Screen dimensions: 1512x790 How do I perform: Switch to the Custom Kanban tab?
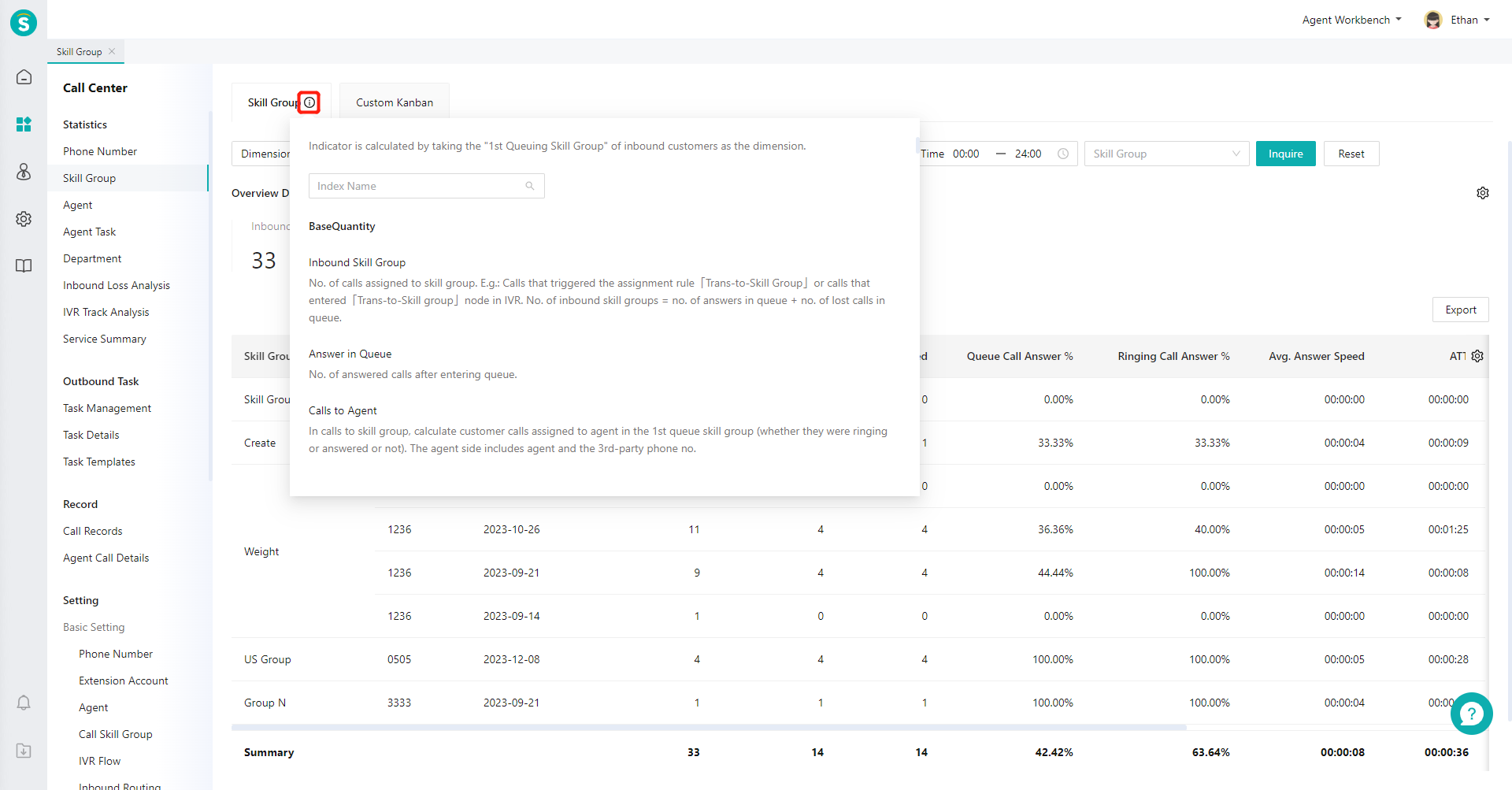(x=395, y=102)
